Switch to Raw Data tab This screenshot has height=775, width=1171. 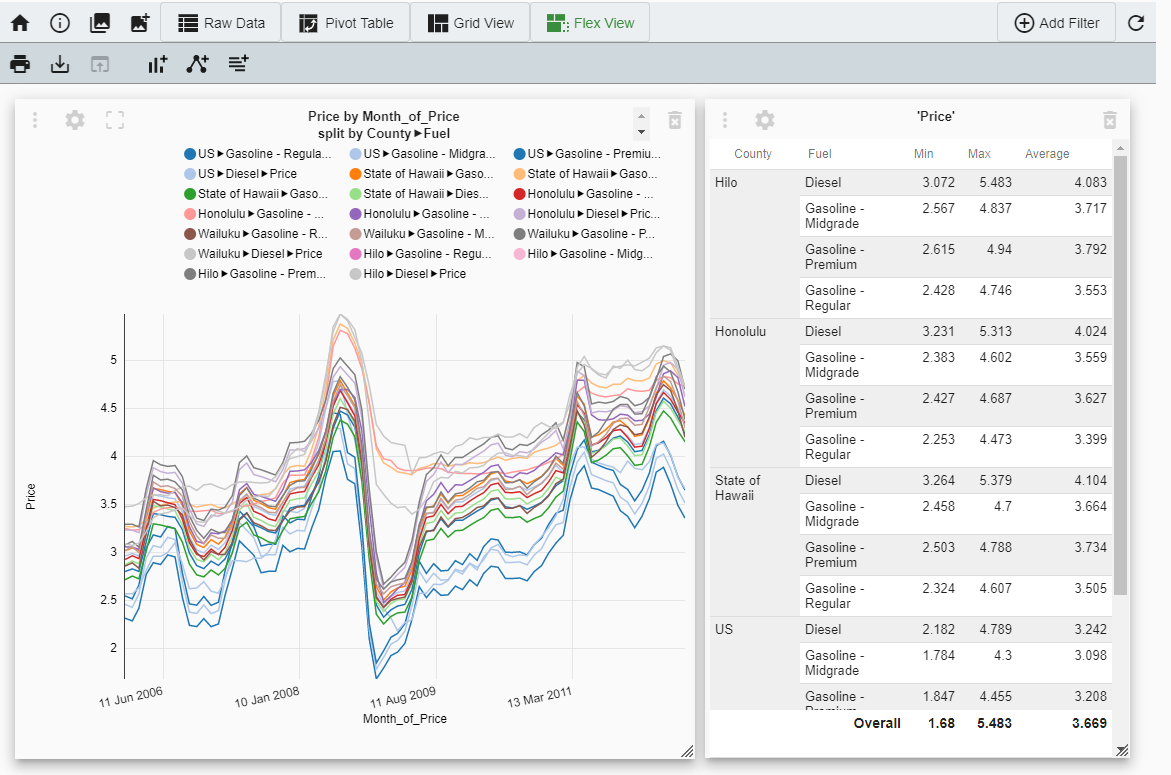(221, 22)
